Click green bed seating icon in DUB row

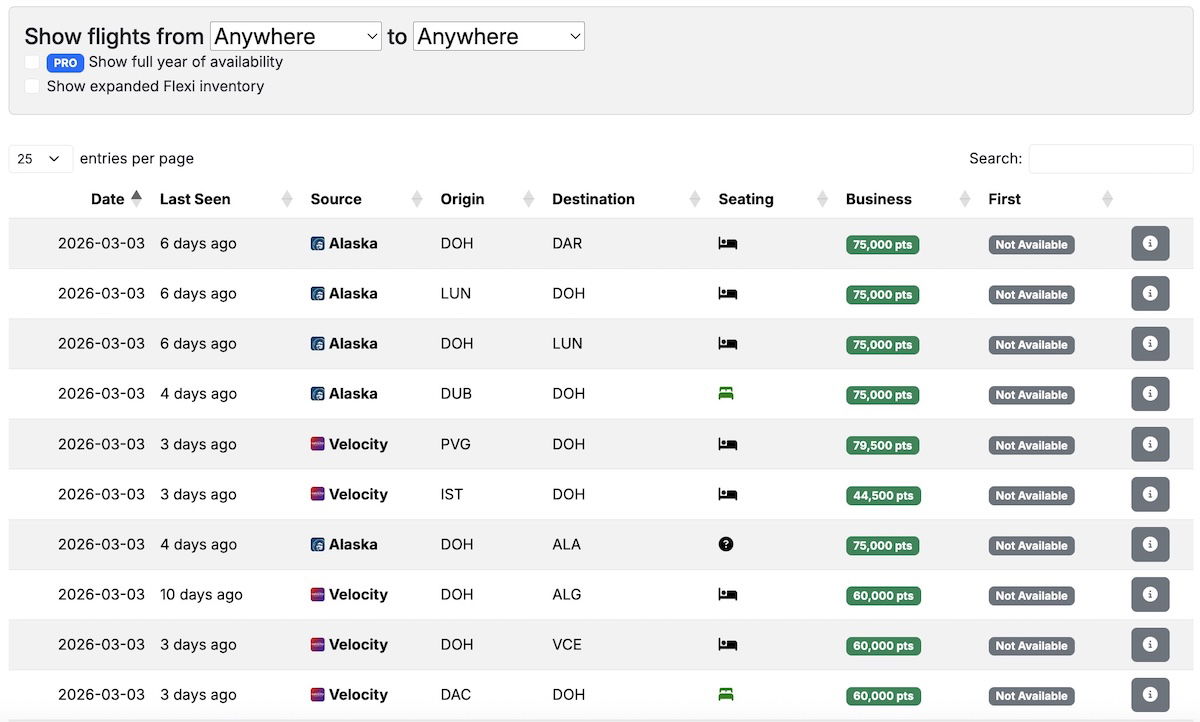pyautogui.click(x=727, y=394)
